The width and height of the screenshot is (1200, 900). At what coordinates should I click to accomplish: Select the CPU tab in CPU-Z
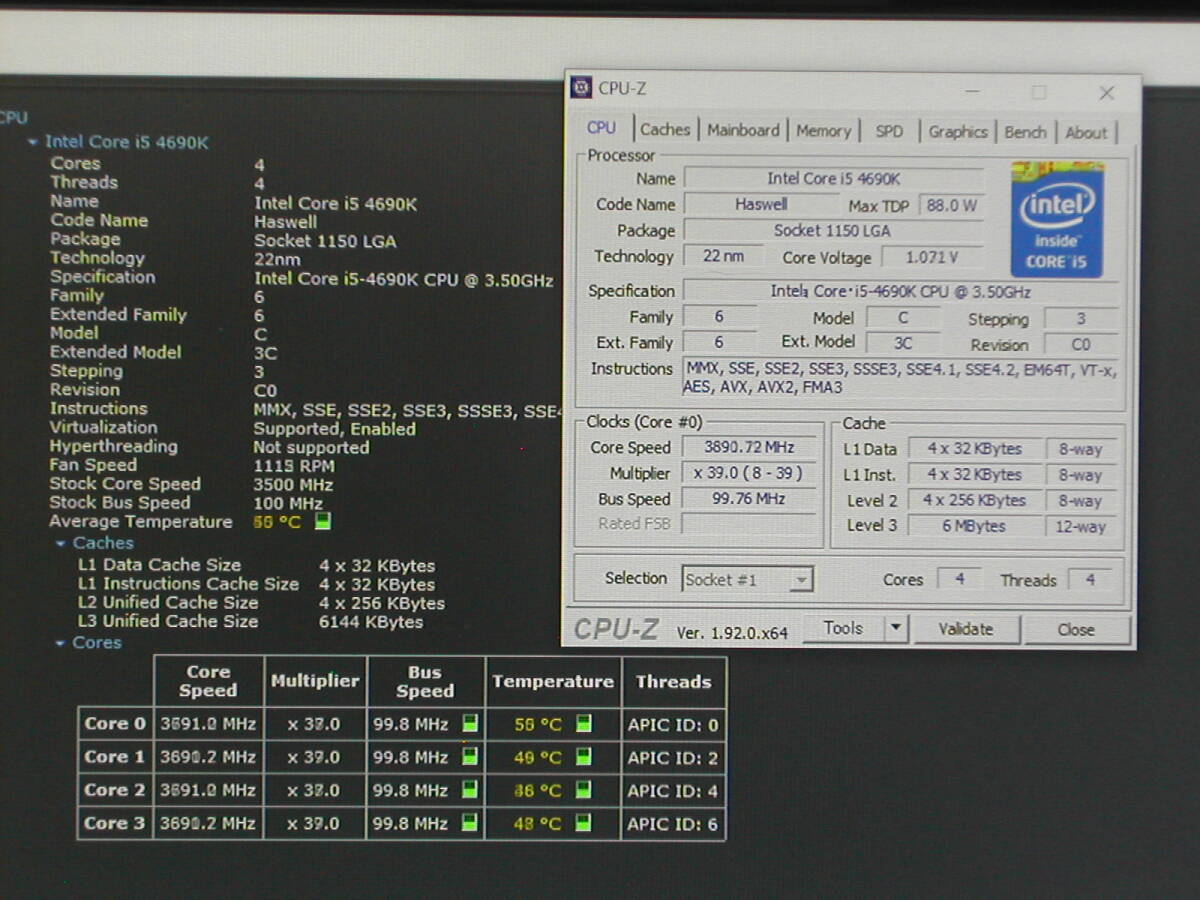(601, 128)
